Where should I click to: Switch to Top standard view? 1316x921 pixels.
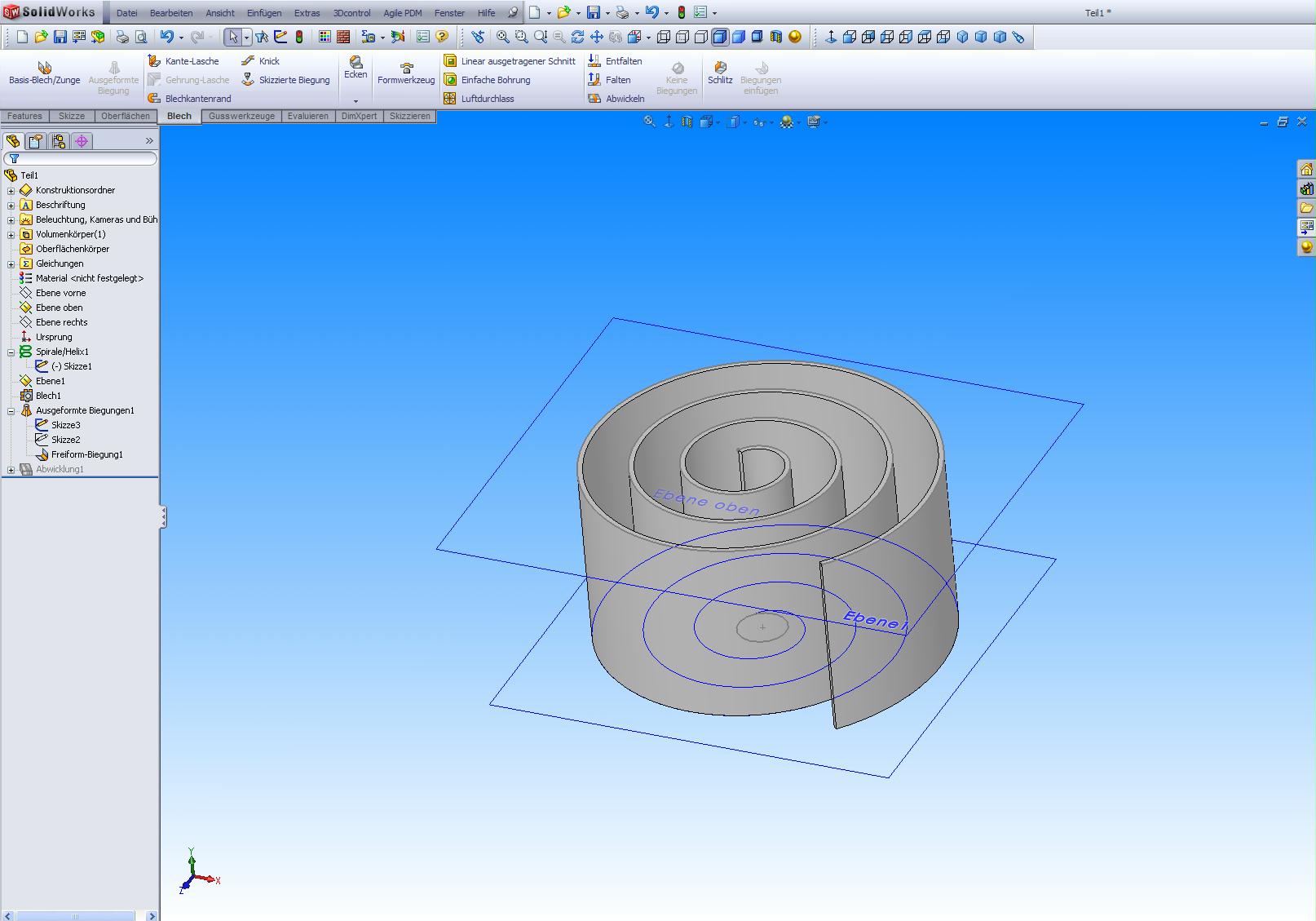[x=925, y=37]
